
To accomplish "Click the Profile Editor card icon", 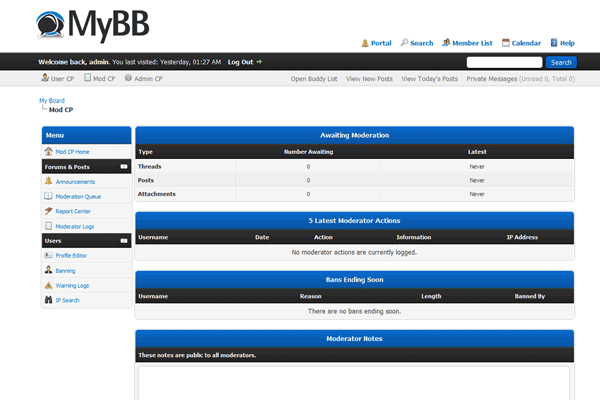I will [48, 255].
